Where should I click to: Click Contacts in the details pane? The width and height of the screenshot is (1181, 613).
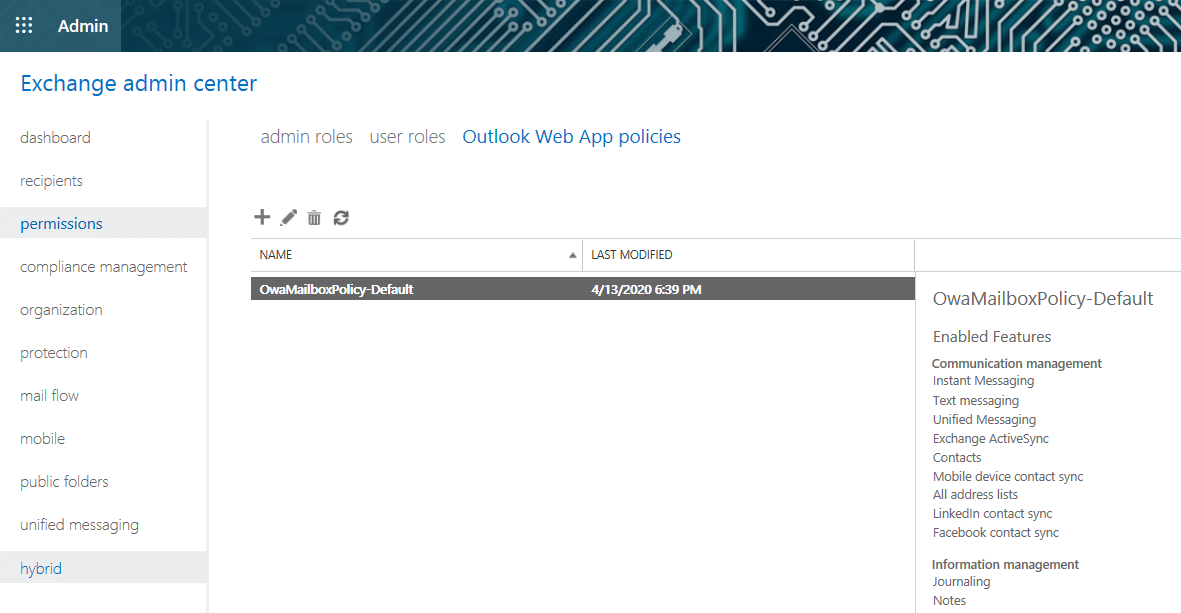click(957, 457)
